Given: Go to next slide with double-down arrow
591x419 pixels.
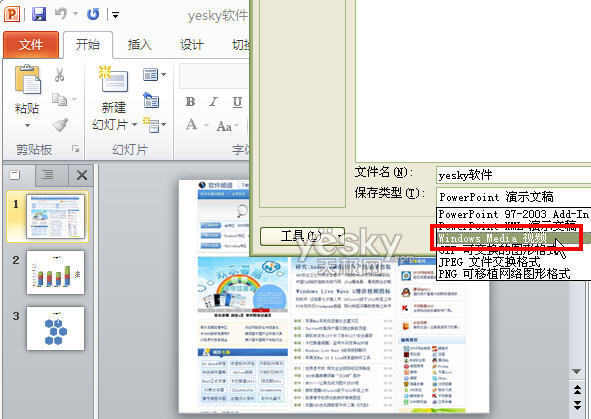Looking at the screenshot, I should [x=577, y=405].
